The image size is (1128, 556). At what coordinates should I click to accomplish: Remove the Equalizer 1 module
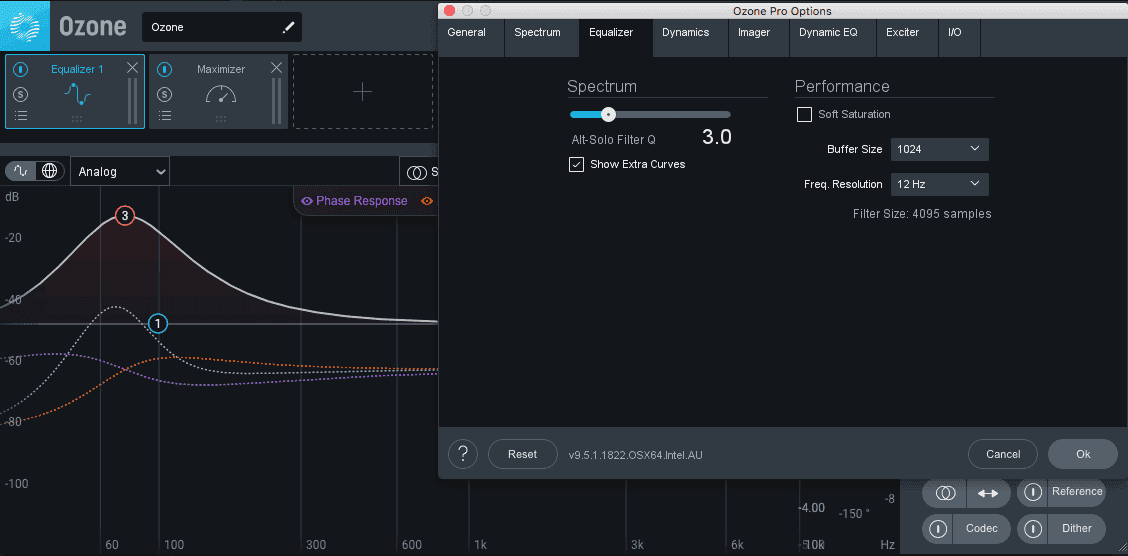click(x=132, y=68)
